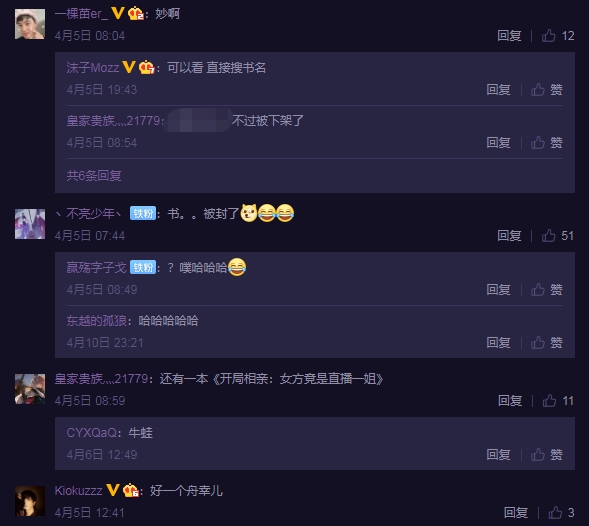The height and width of the screenshot is (526, 589).
Task: Click 赞 on 沫子Mozz's reply
Action: click(x=547, y=90)
